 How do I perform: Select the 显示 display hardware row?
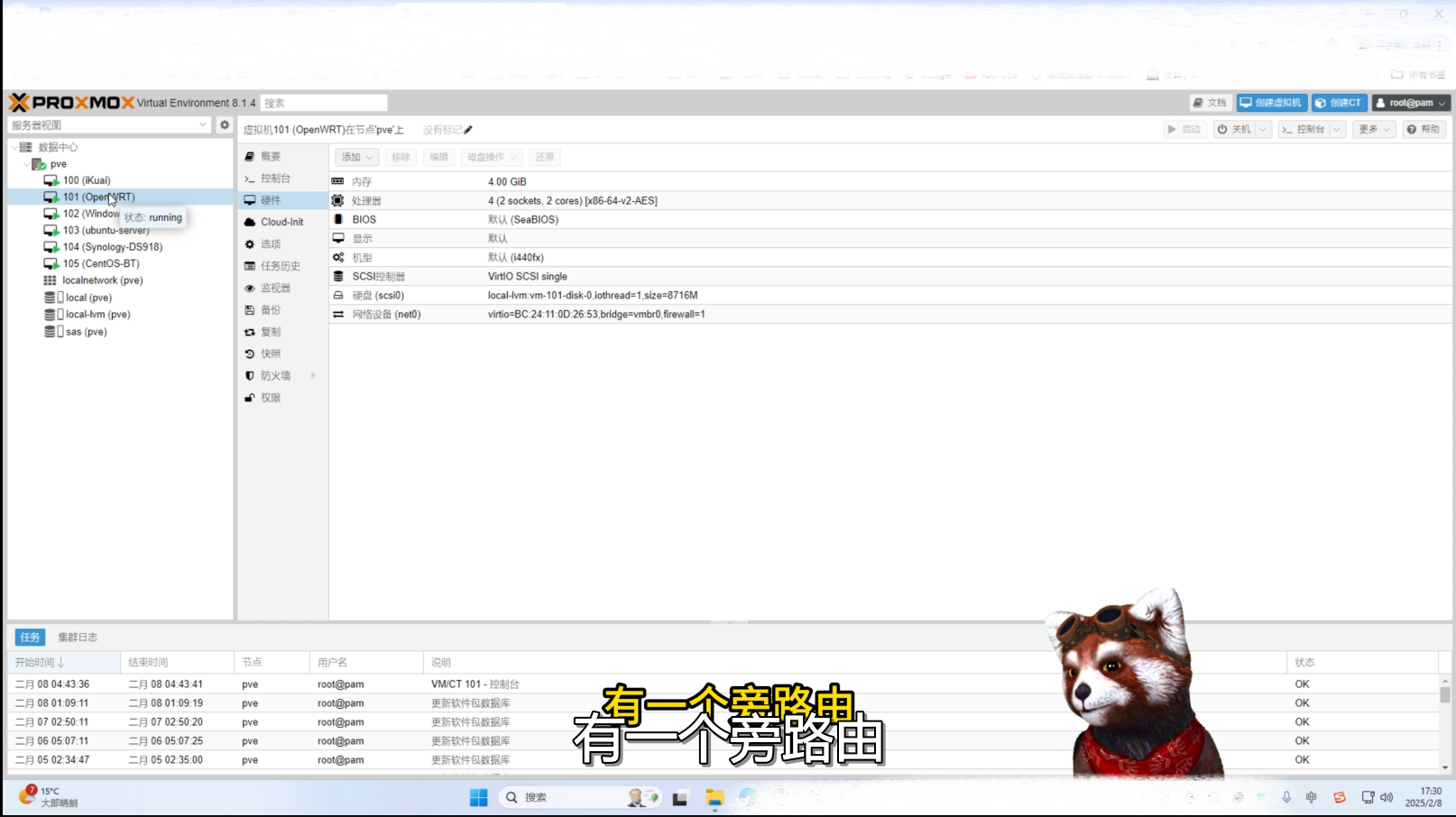[x=889, y=238]
